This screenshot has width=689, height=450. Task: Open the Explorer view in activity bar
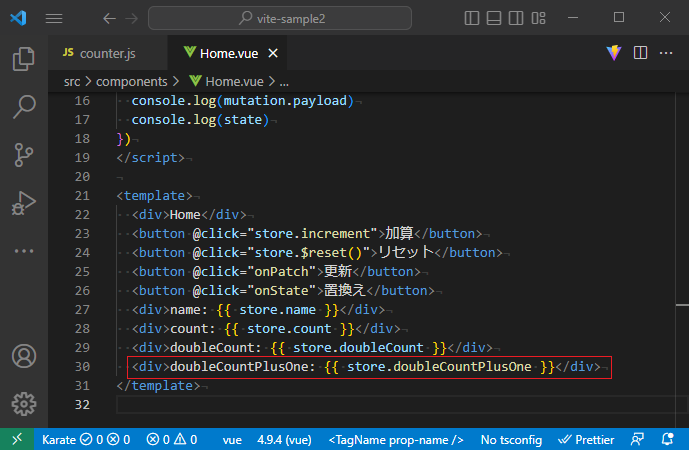coord(24,59)
